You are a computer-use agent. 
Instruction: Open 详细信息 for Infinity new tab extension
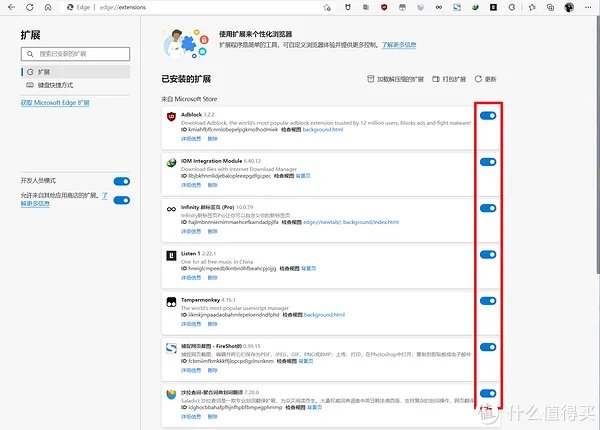tap(191, 231)
